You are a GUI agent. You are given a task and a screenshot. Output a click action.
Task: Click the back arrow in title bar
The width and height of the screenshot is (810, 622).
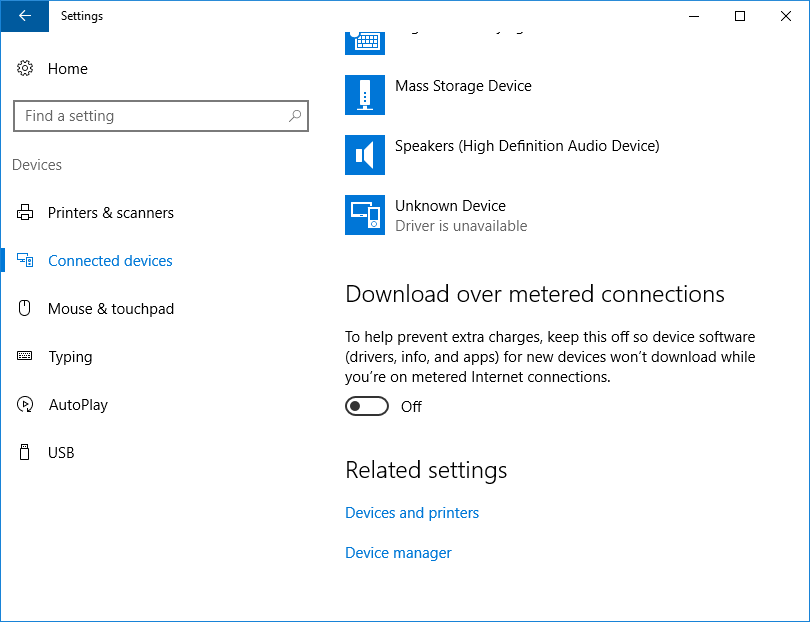(25, 16)
